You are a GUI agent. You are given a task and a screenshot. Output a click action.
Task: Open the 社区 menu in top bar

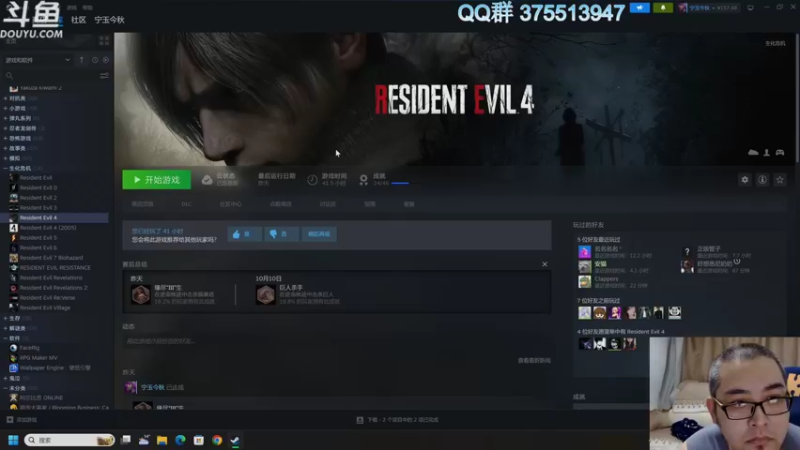[x=78, y=20]
